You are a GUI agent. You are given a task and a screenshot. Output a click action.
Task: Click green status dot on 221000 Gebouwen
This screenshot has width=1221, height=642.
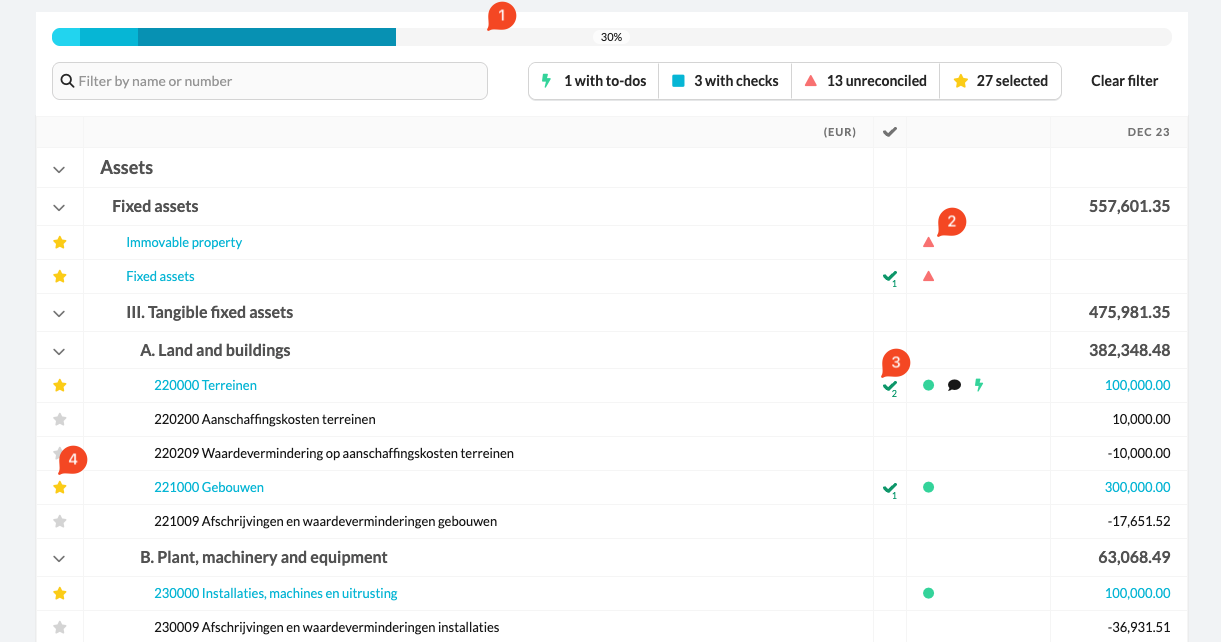[x=928, y=487]
